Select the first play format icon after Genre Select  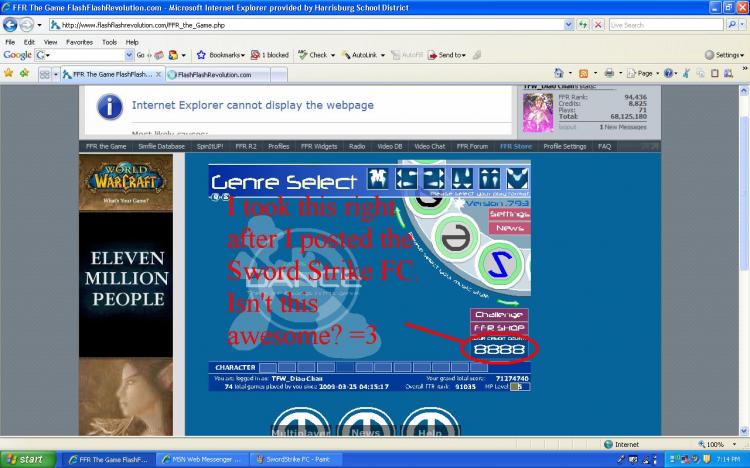click(x=377, y=178)
